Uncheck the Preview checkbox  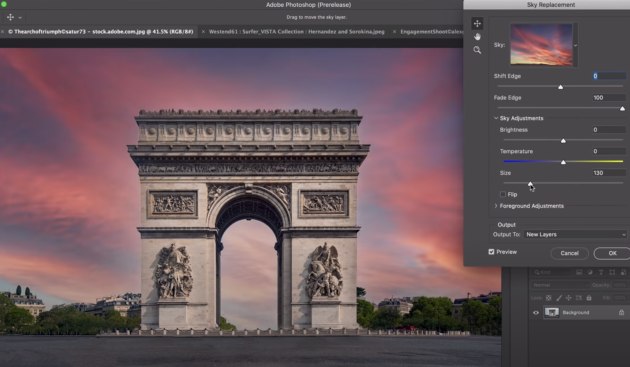(x=491, y=252)
